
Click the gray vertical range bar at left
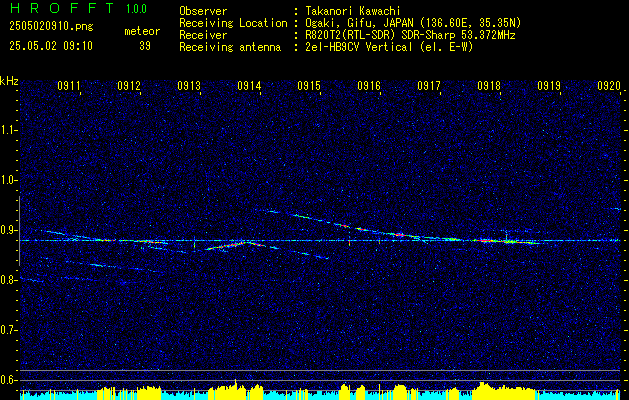(19, 231)
